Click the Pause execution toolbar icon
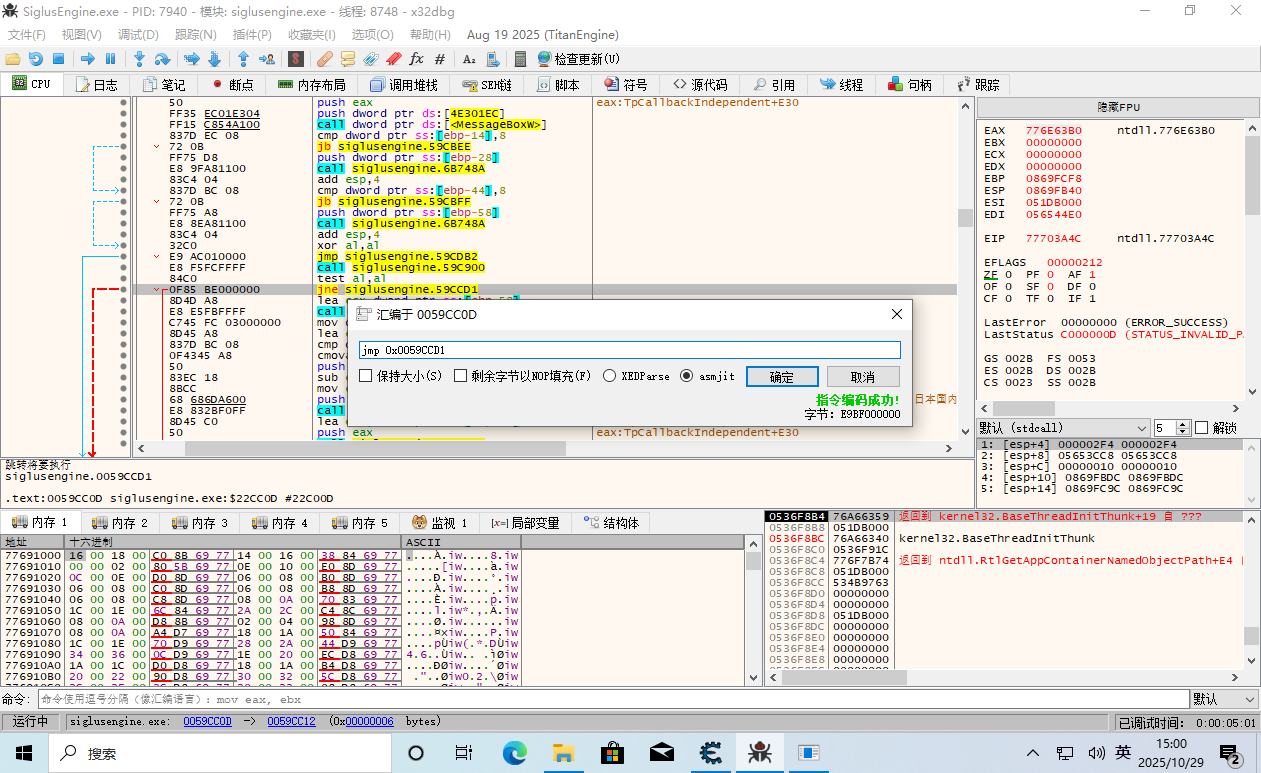Image resolution: width=1261 pixels, height=773 pixels. [111, 59]
